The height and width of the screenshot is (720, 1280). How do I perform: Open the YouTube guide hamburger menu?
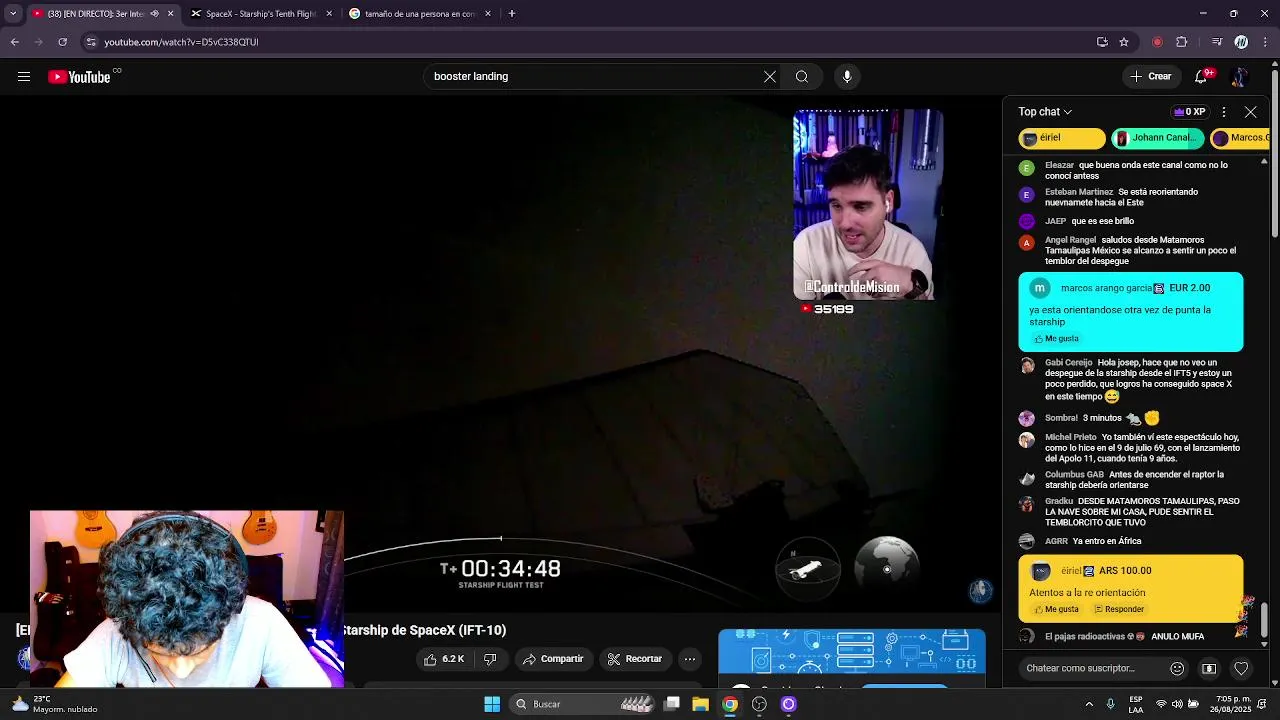click(24, 77)
